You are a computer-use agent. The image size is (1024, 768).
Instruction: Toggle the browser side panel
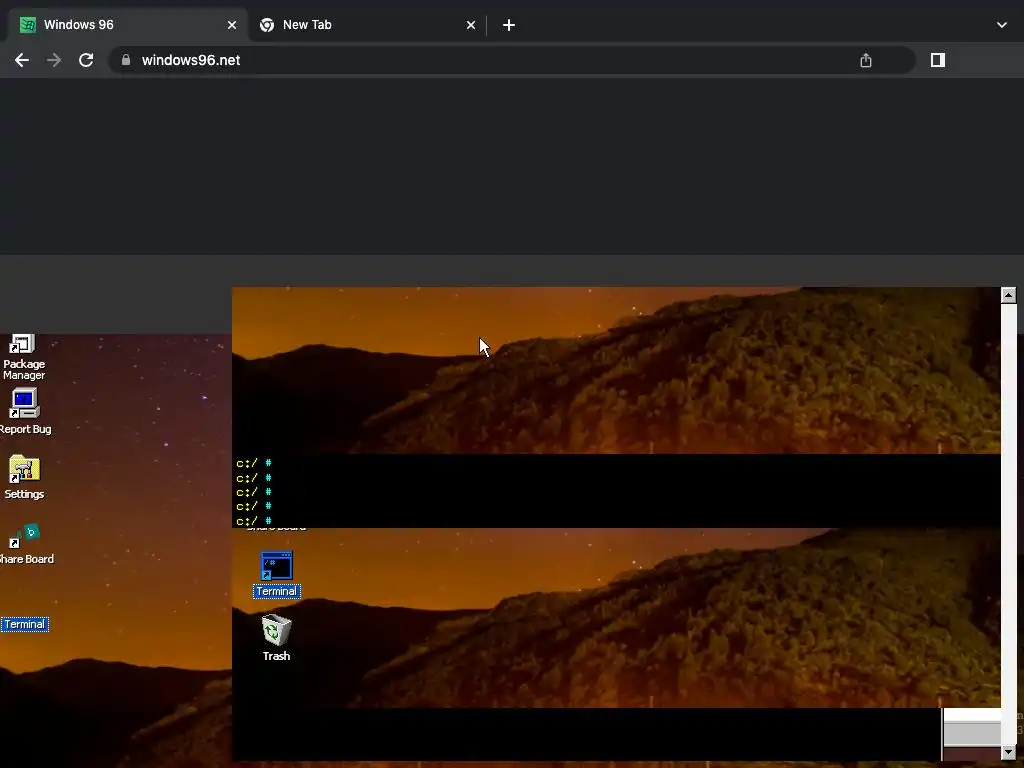[x=938, y=60]
